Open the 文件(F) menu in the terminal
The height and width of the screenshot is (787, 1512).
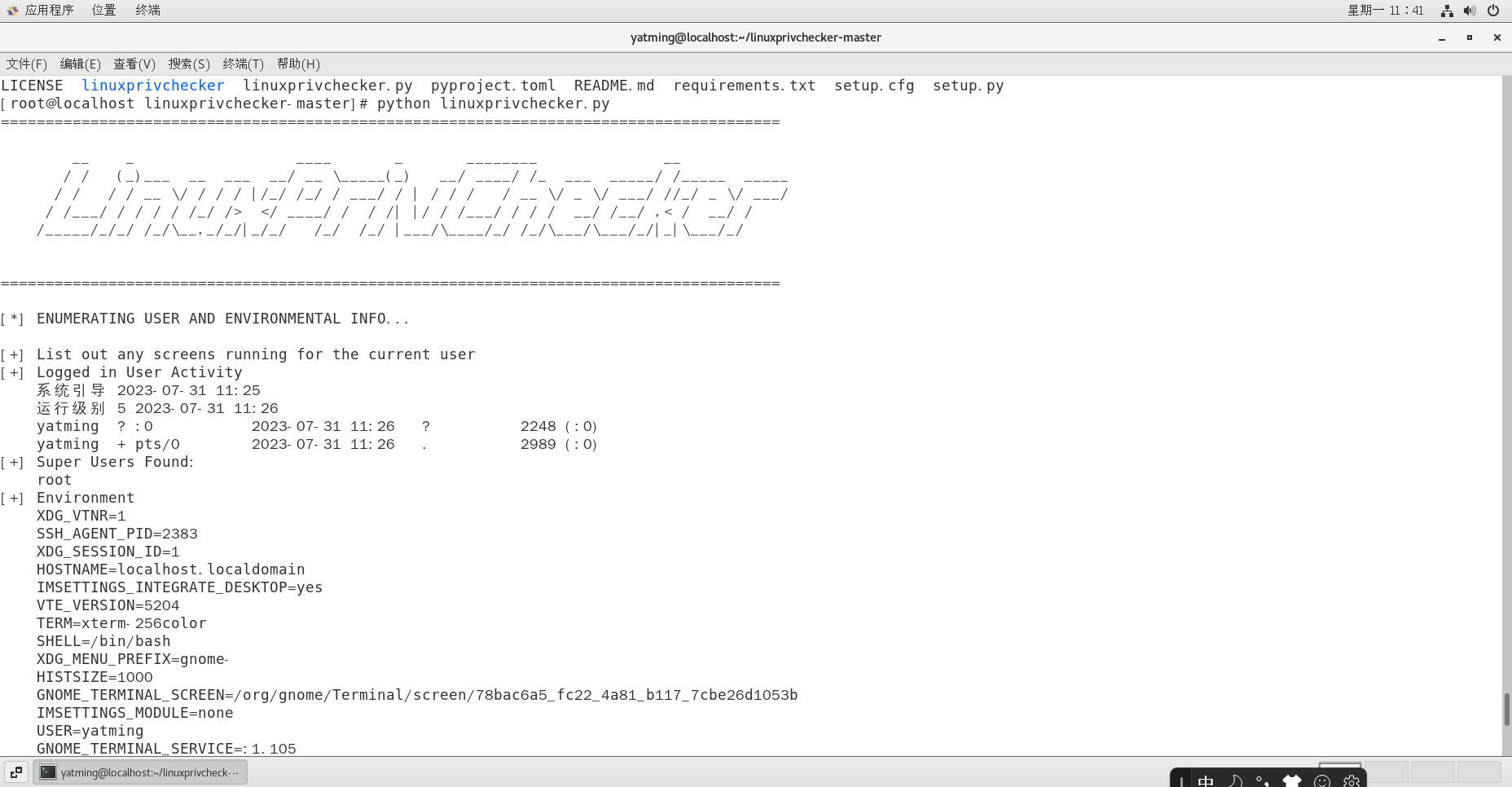pos(25,64)
